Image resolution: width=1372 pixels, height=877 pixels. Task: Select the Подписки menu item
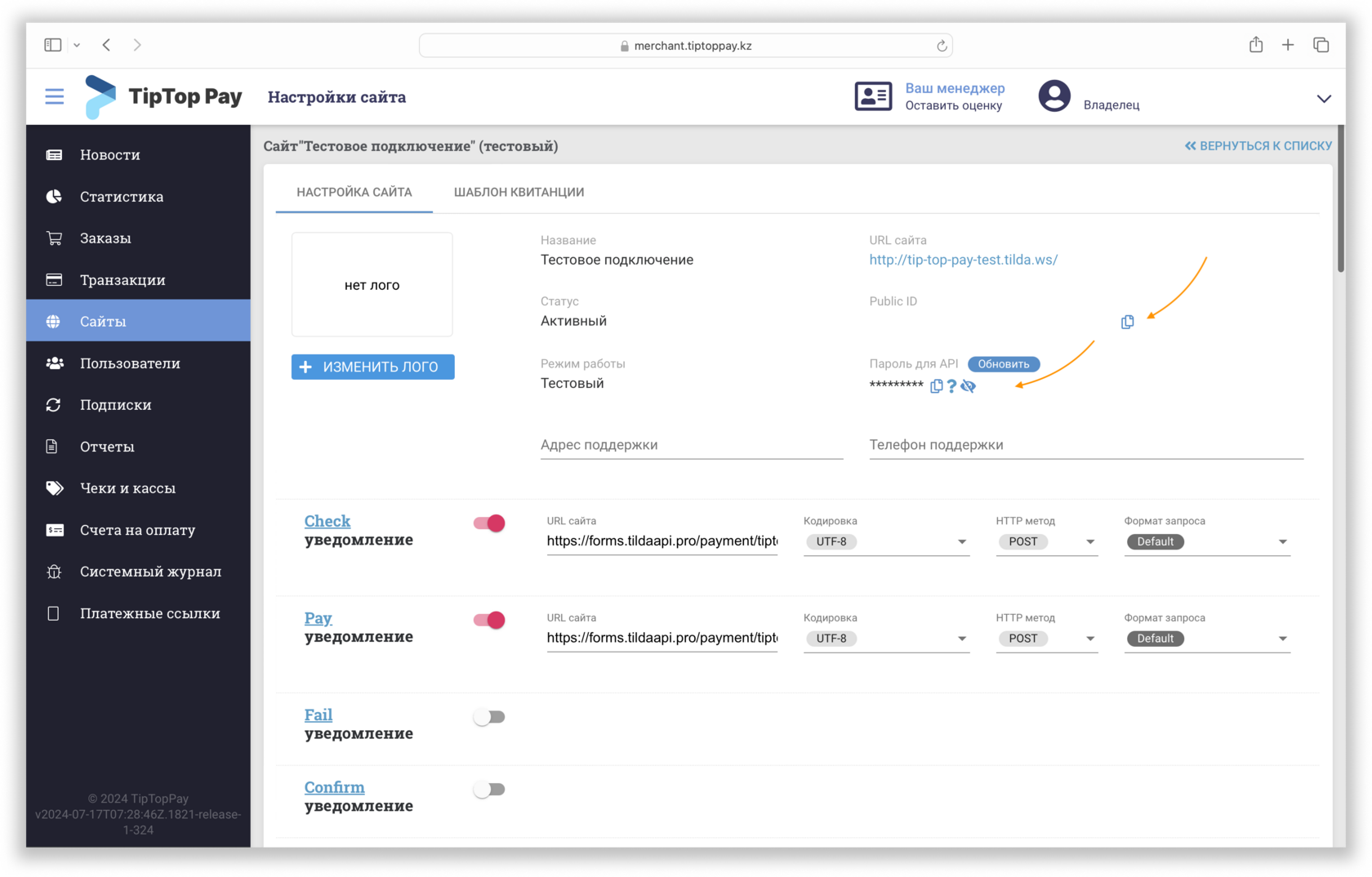(115, 404)
